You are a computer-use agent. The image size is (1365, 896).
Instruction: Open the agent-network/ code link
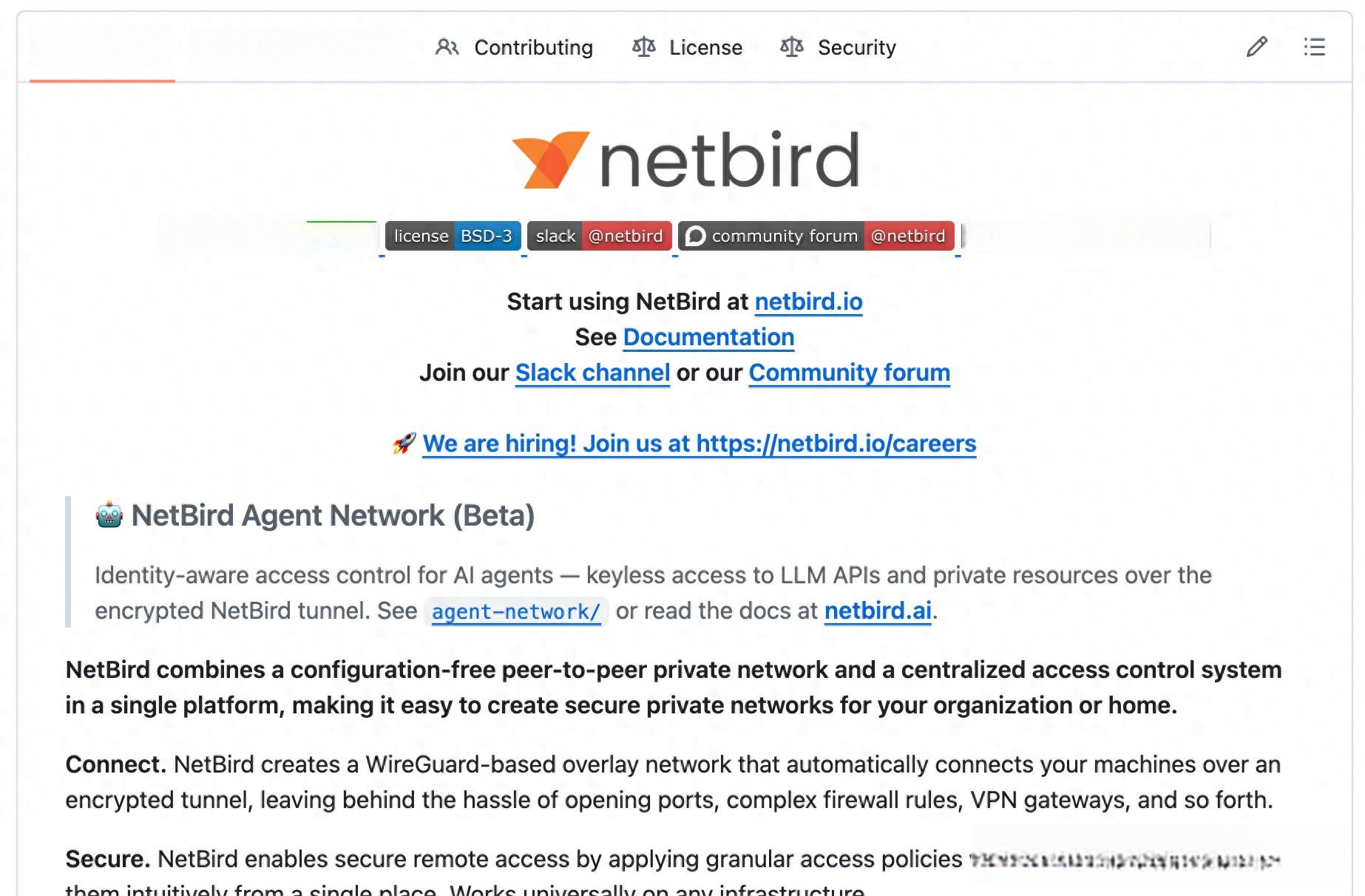click(516, 611)
